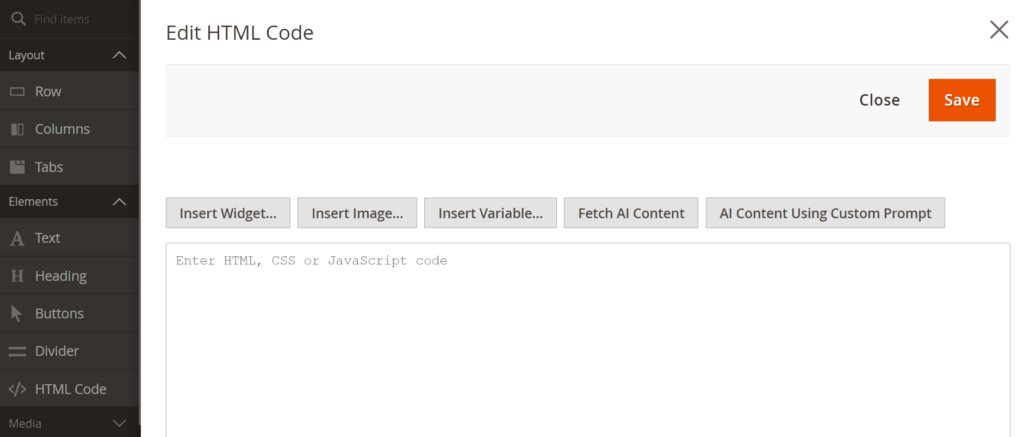The width and height of the screenshot is (1024, 437).
Task: Open the Insert Variable dialog
Action: pyautogui.click(x=490, y=213)
